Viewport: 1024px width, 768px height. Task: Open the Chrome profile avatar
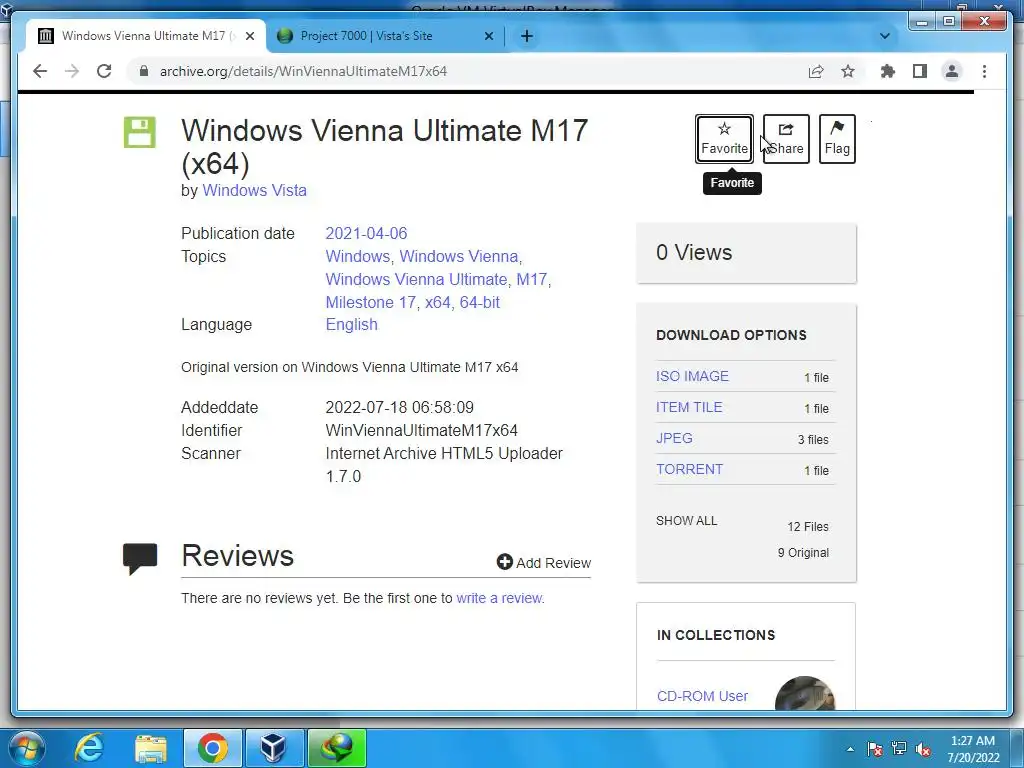(x=952, y=71)
